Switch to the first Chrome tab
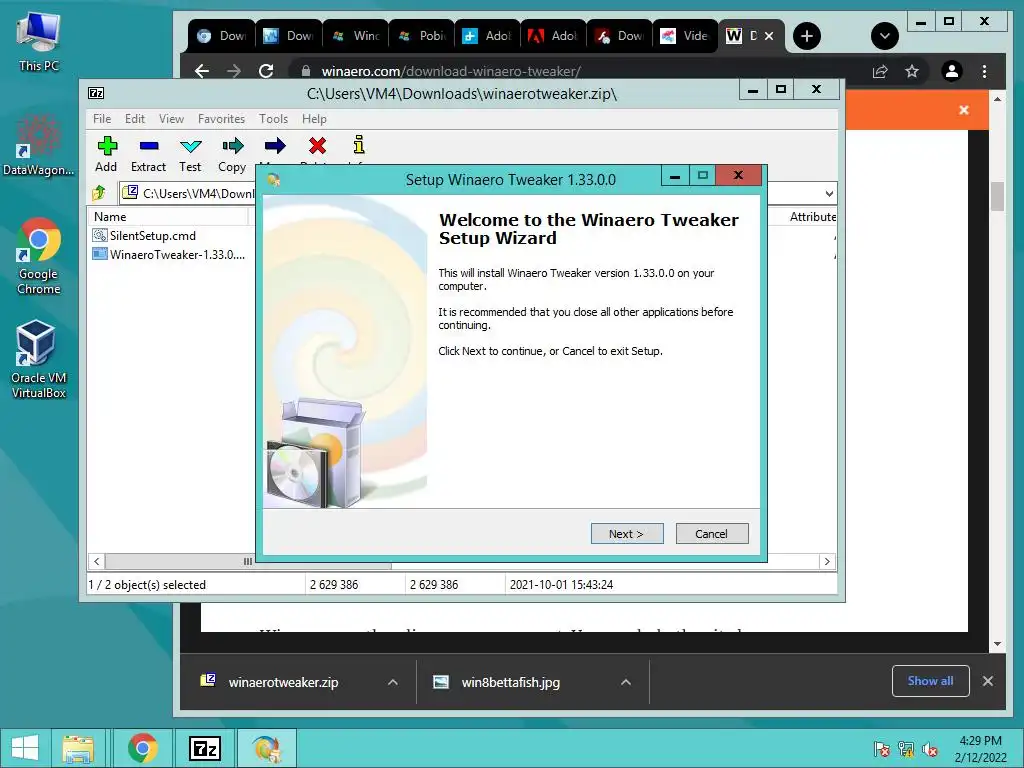This screenshot has width=1024, height=768. pos(221,36)
